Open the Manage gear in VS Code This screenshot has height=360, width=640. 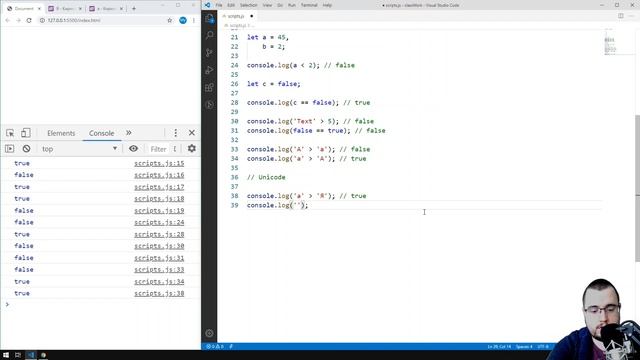pyautogui.click(x=209, y=333)
